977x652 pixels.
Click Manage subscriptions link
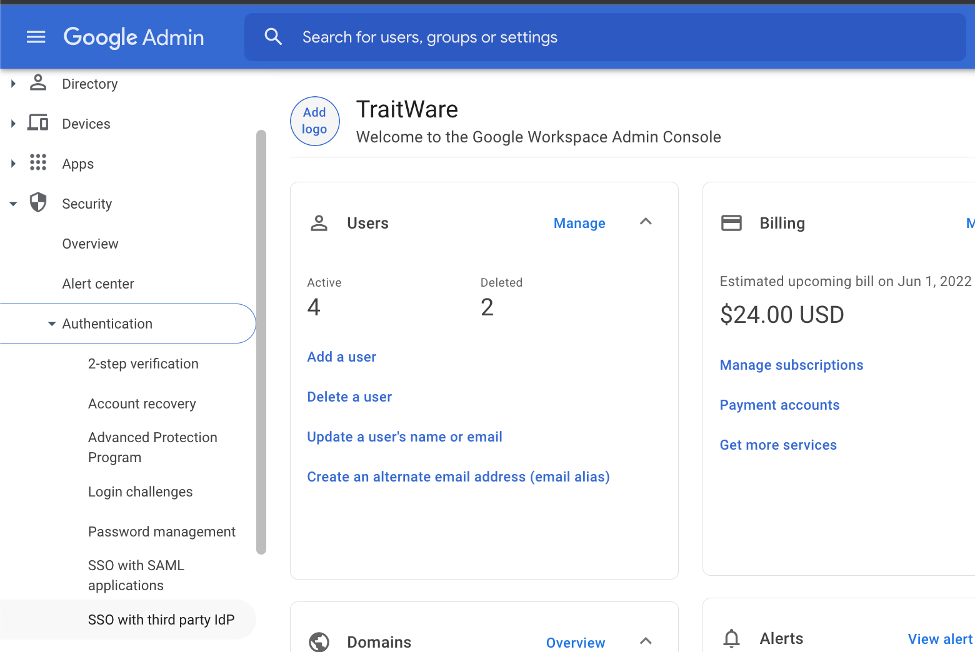(x=791, y=365)
